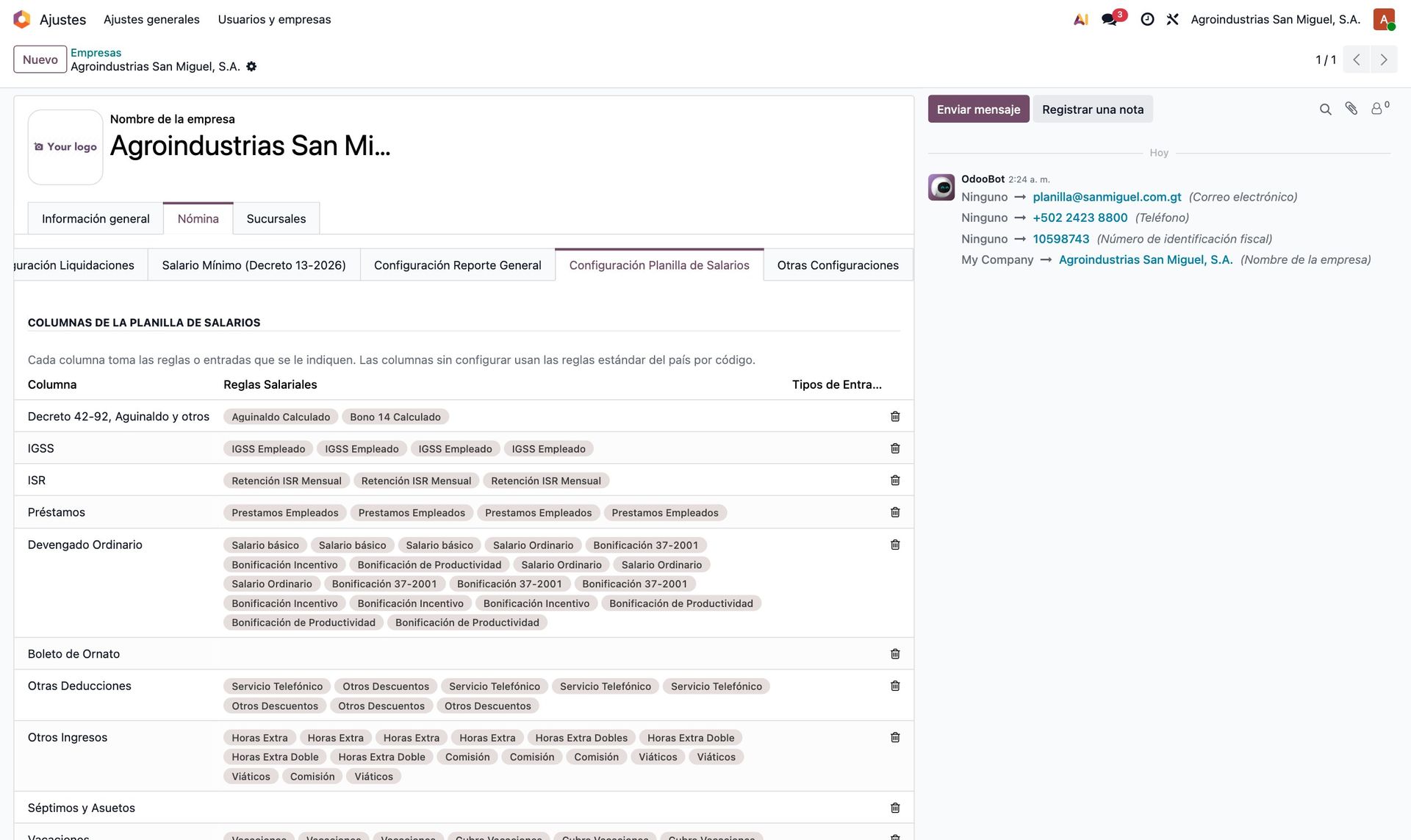Open the company switcher Agroindustrias San Miguel, S.A.
1411x840 pixels.
1275,19
